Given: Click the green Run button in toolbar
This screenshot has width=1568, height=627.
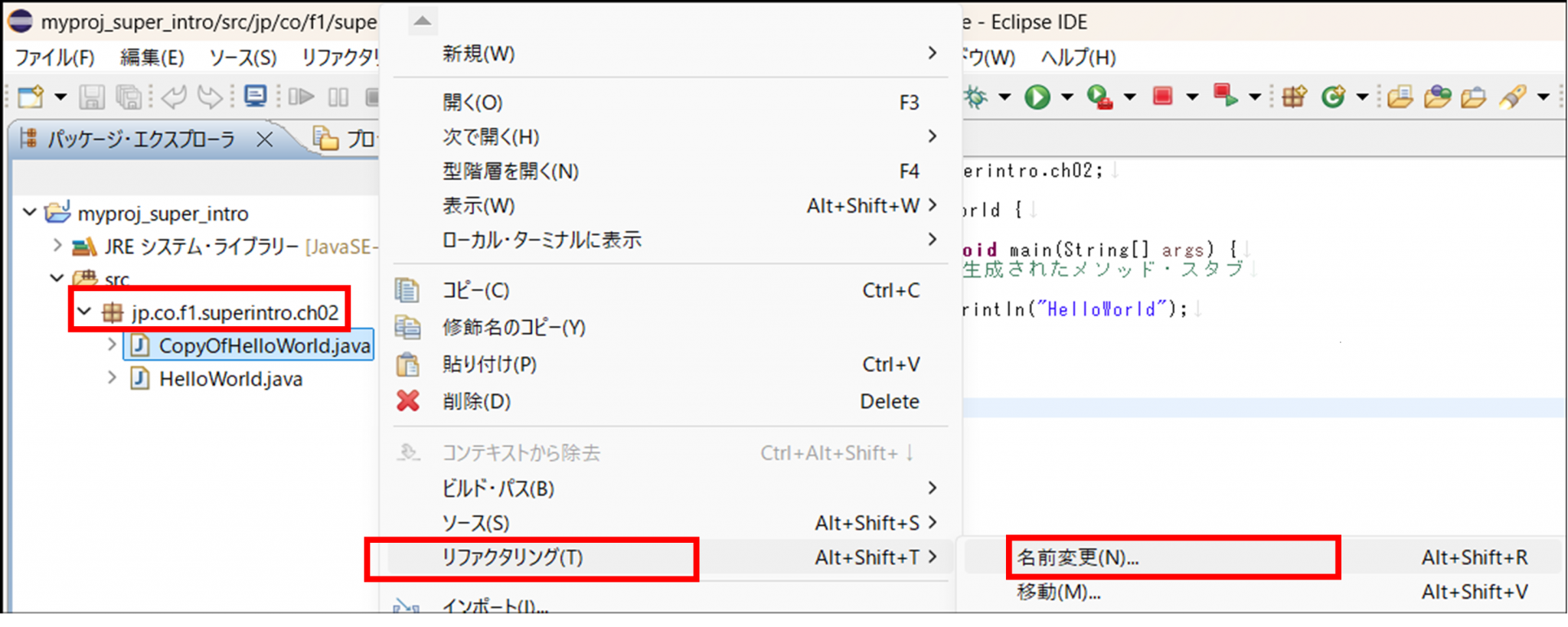Looking at the screenshot, I should click(1037, 97).
